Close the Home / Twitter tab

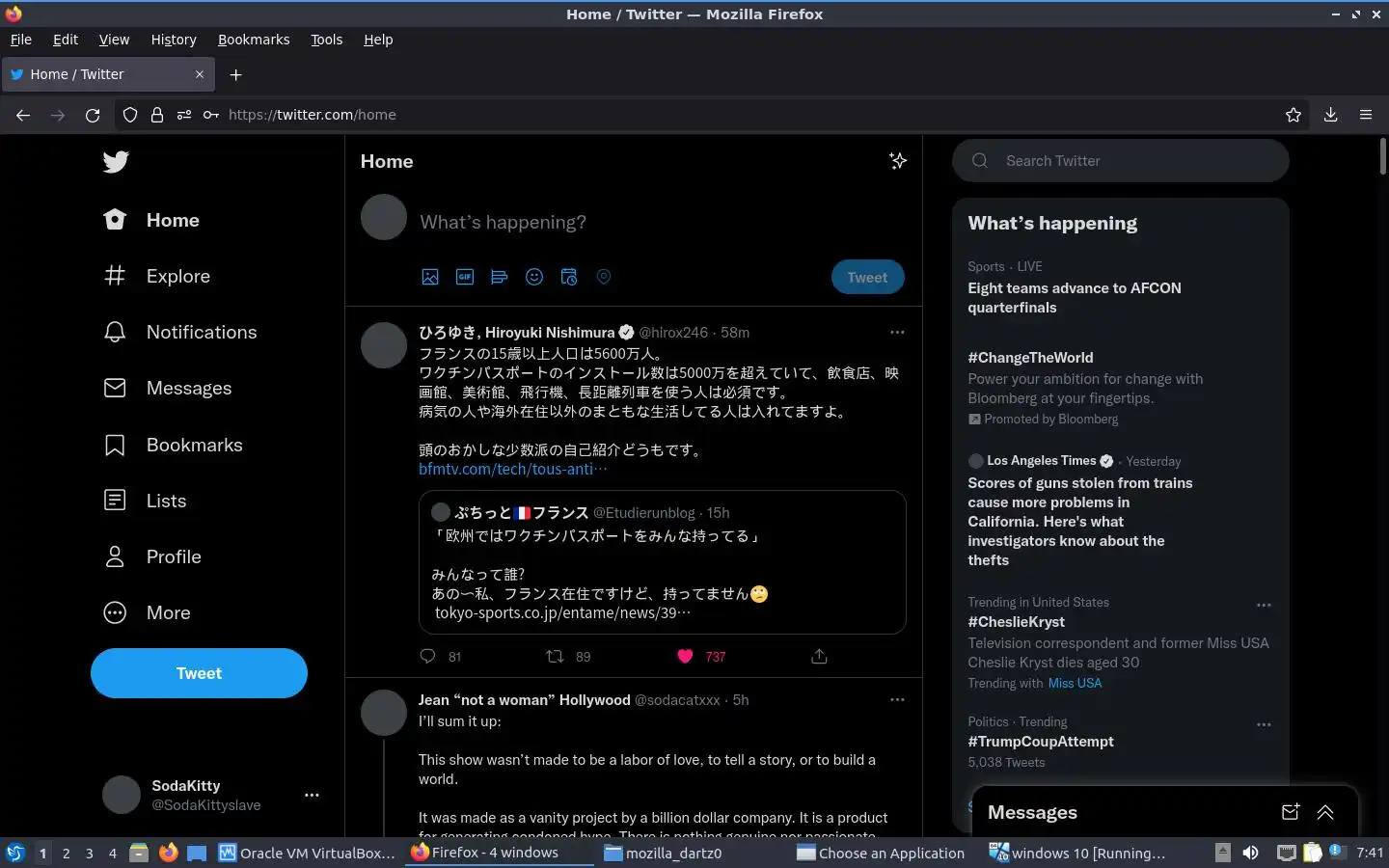click(x=200, y=74)
